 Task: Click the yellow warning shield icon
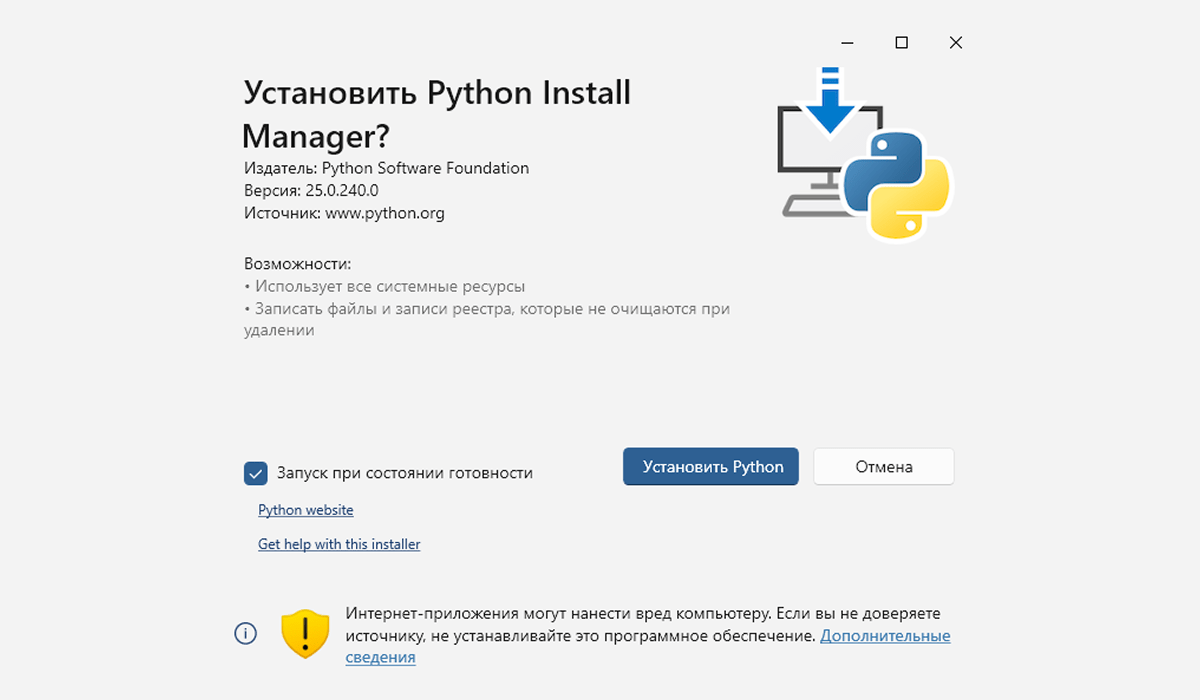(305, 633)
